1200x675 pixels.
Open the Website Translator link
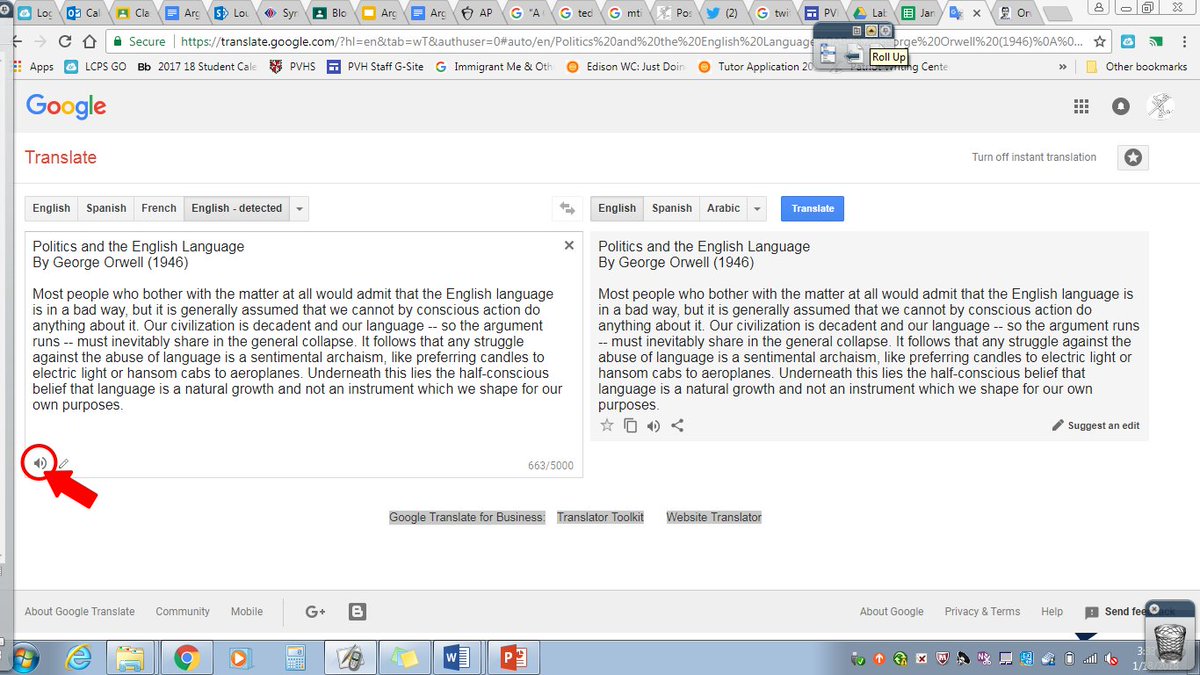(x=714, y=517)
